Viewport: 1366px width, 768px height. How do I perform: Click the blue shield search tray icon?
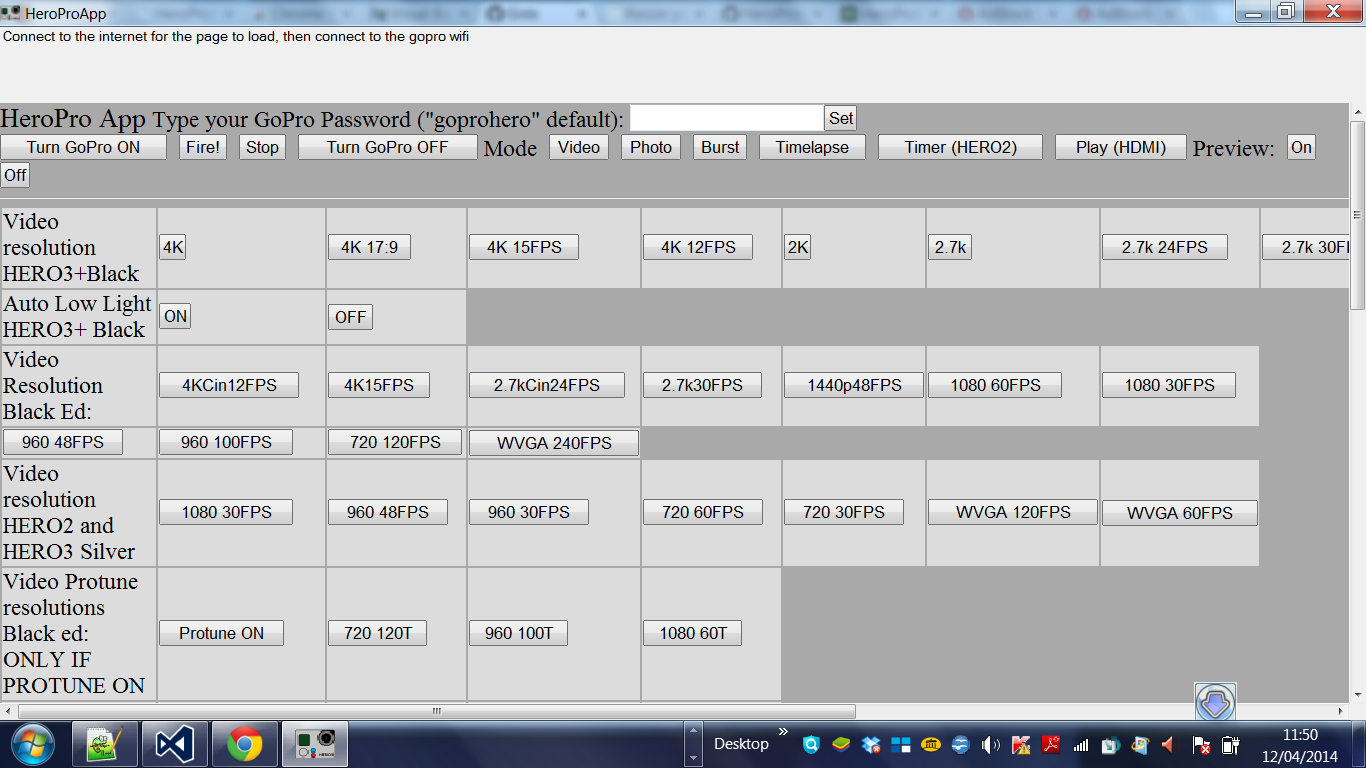pyautogui.click(x=811, y=745)
